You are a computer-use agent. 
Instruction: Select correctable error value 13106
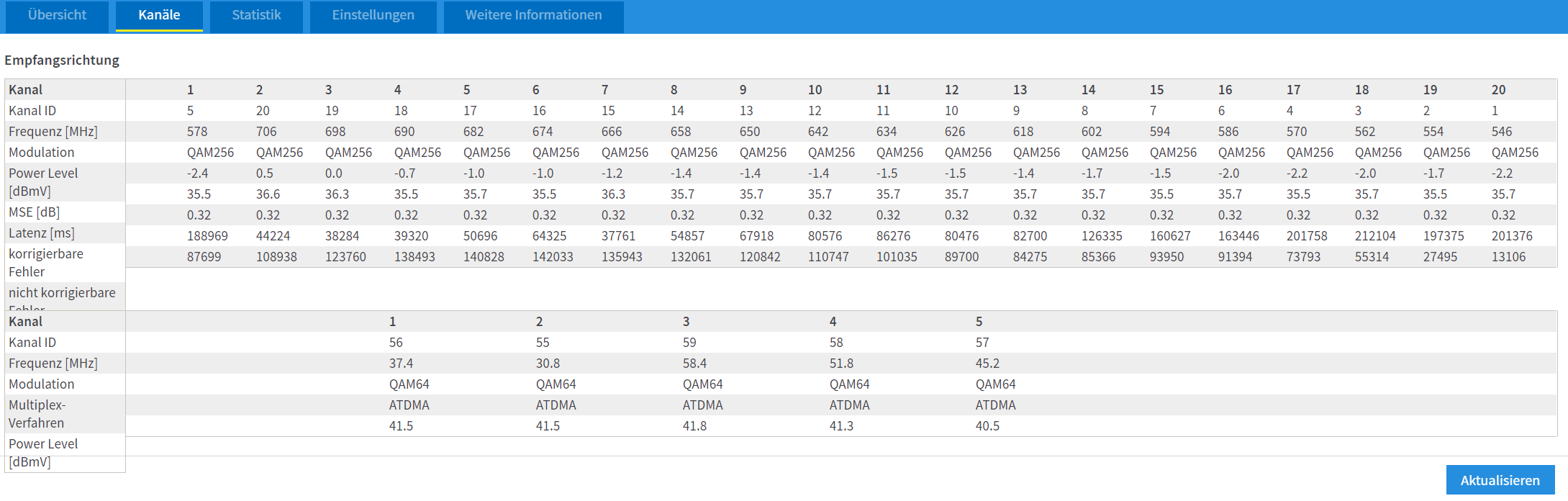[1508, 257]
